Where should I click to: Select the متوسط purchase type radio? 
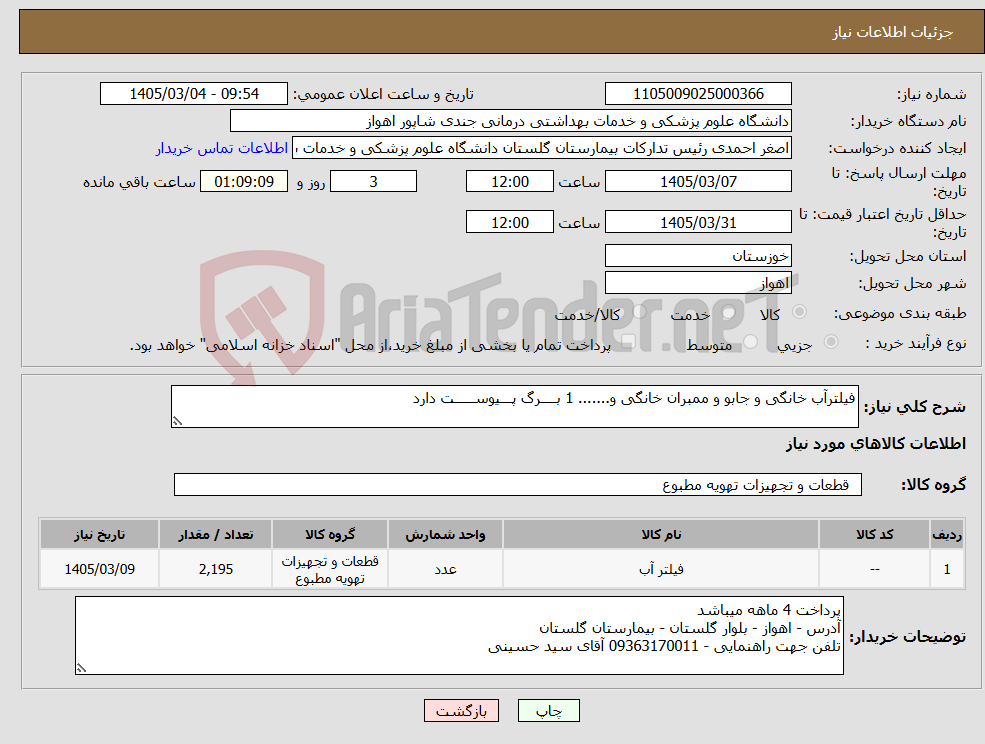tap(751, 341)
